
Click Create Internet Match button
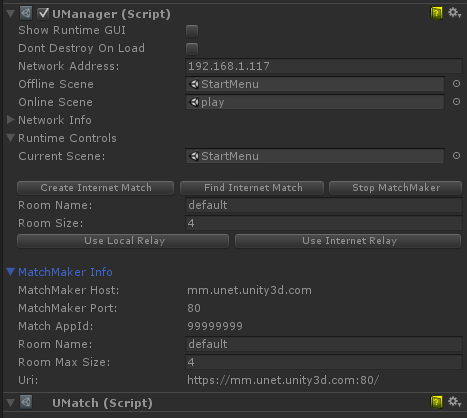pyautogui.click(x=96, y=188)
